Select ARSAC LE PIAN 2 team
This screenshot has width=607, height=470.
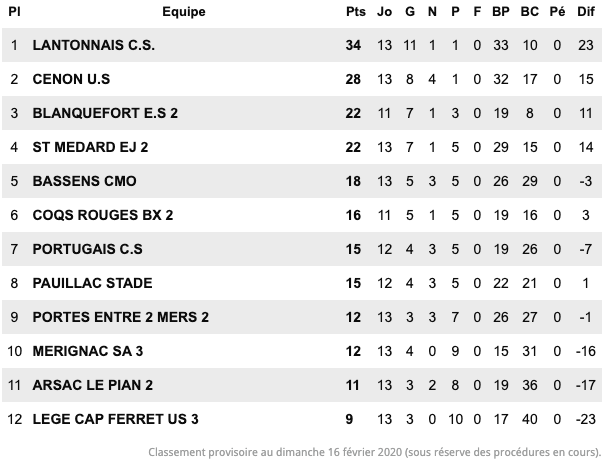93,386
